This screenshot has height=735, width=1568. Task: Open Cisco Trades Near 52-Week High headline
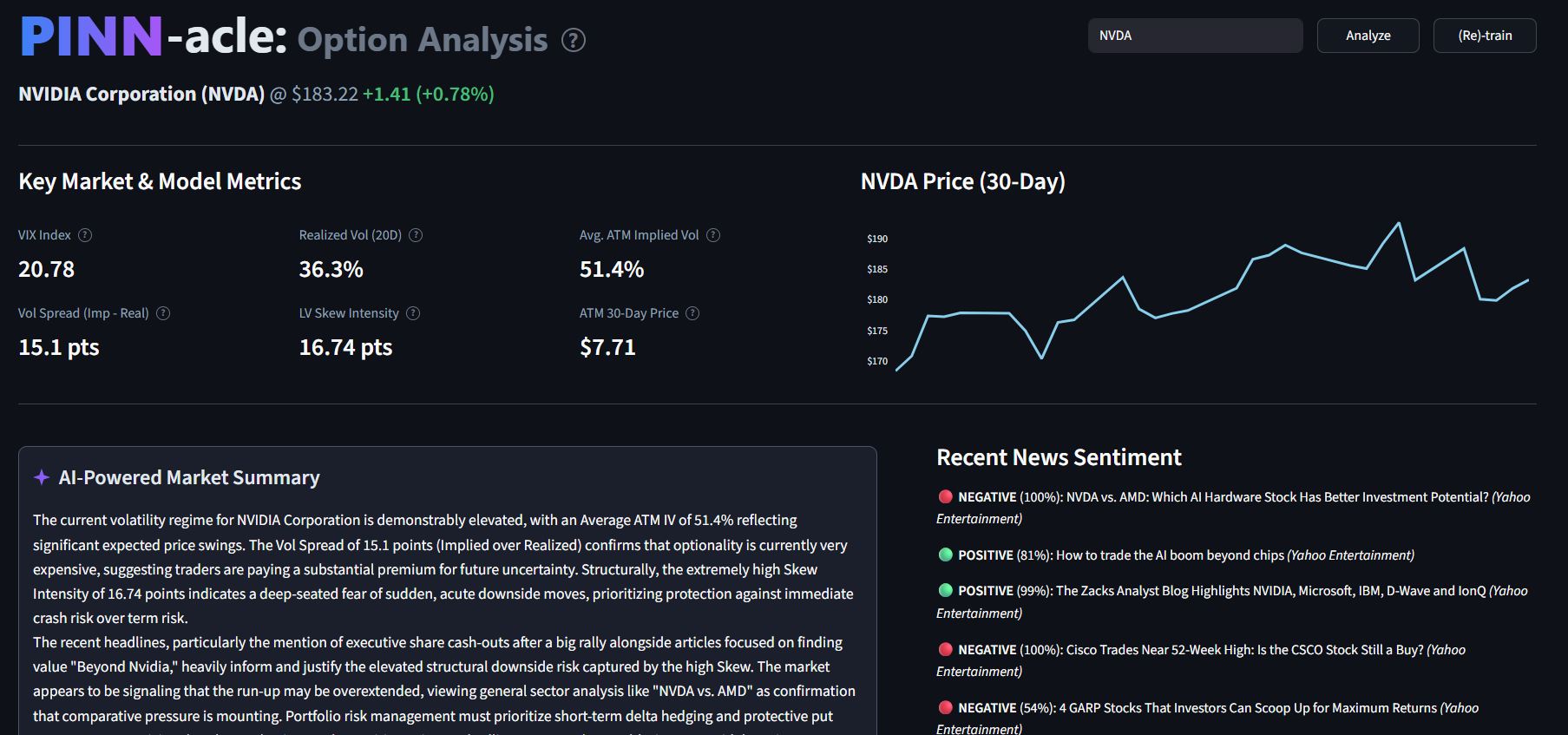coord(1201,660)
